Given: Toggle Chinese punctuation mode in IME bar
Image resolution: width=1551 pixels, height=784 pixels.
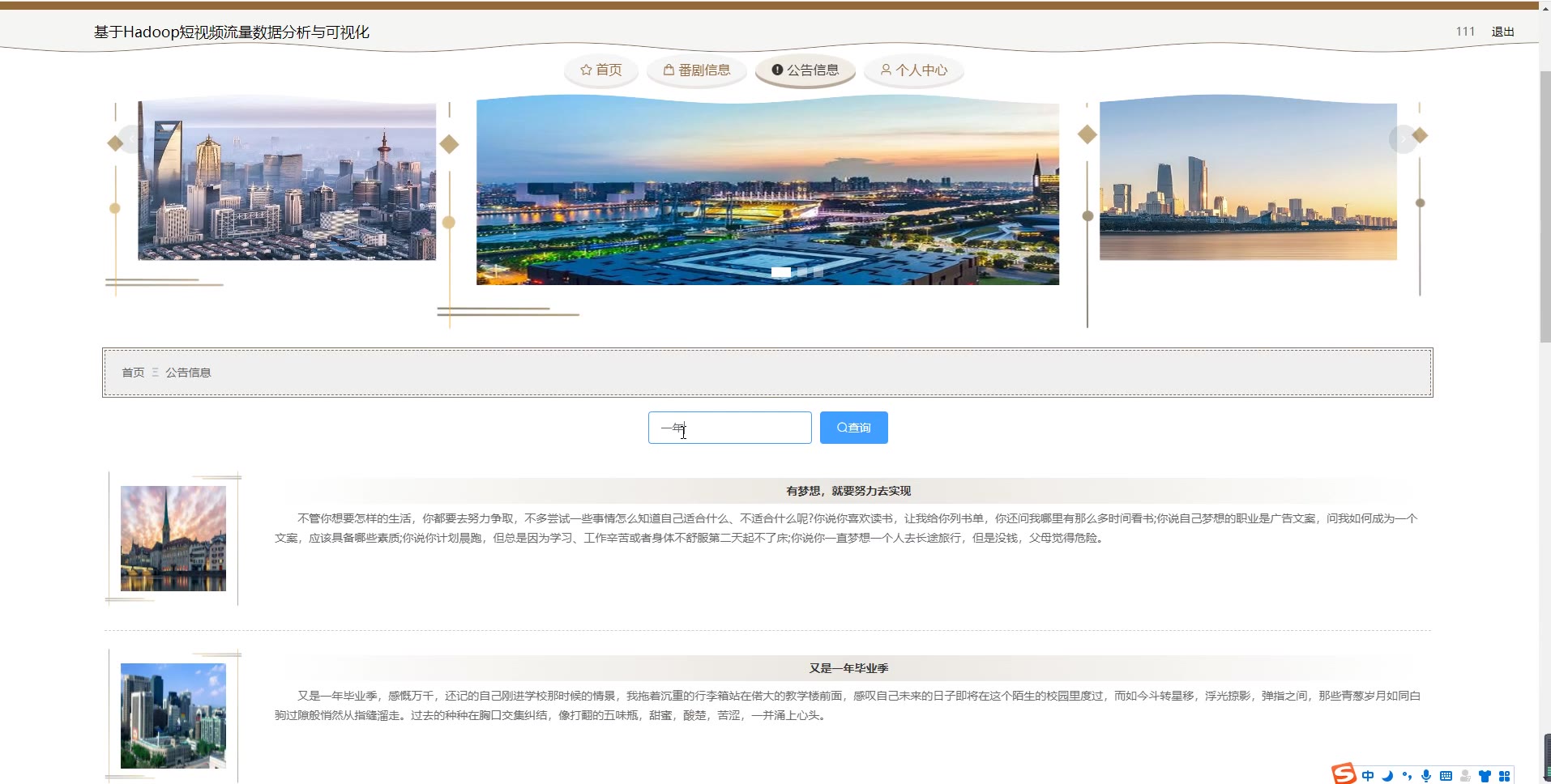Looking at the screenshot, I should click(1407, 776).
